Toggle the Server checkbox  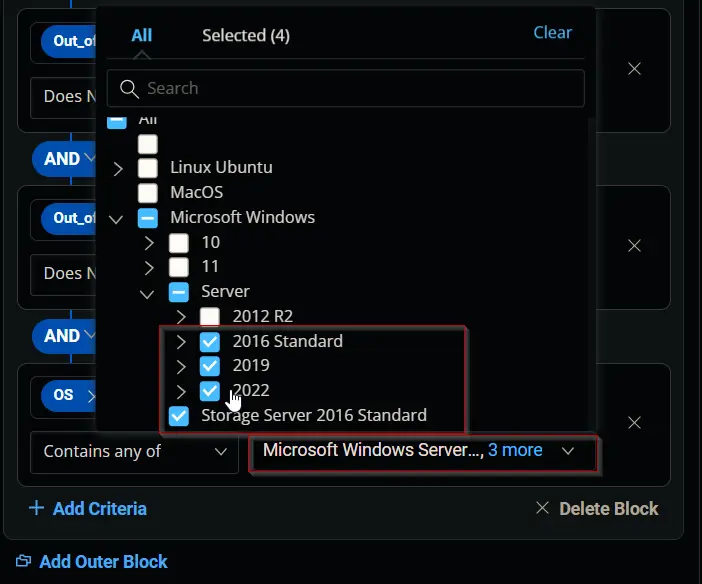(x=179, y=292)
